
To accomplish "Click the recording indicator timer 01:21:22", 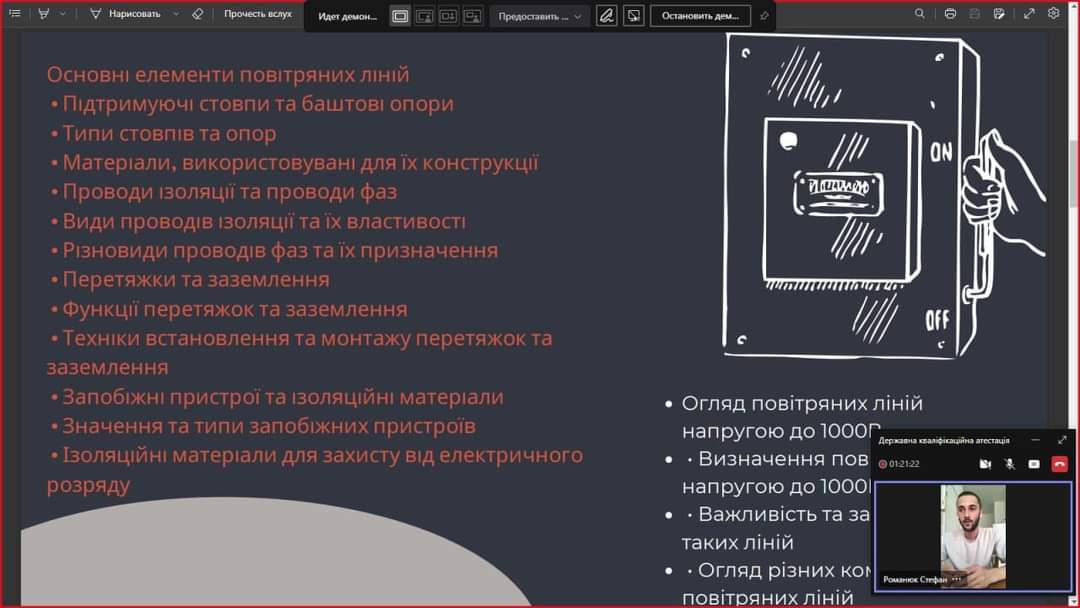I will coord(899,464).
